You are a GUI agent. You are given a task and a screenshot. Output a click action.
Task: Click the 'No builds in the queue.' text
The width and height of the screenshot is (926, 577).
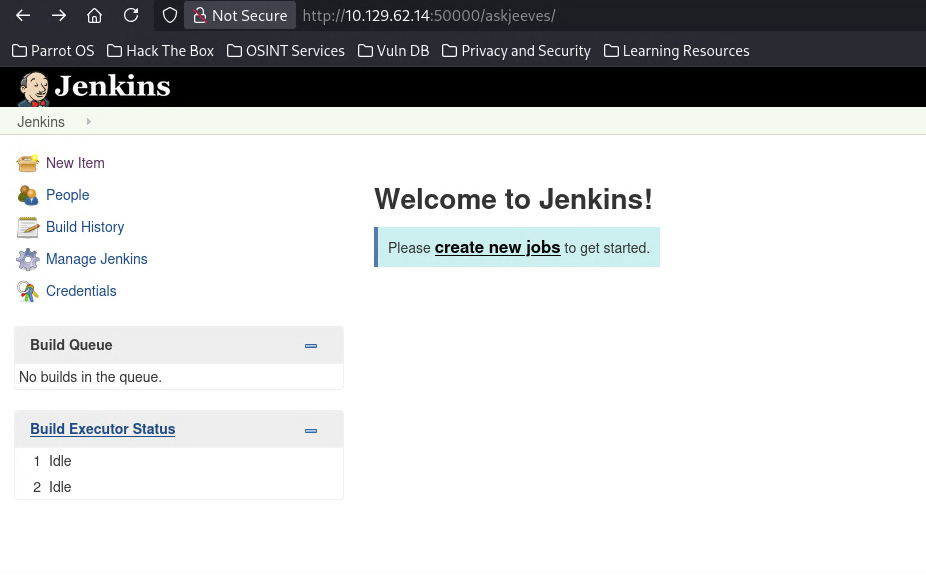(x=90, y=377)
